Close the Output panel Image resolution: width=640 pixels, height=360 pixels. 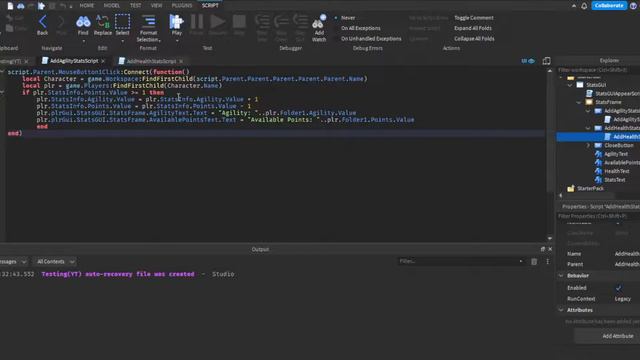tap(550, 249)
